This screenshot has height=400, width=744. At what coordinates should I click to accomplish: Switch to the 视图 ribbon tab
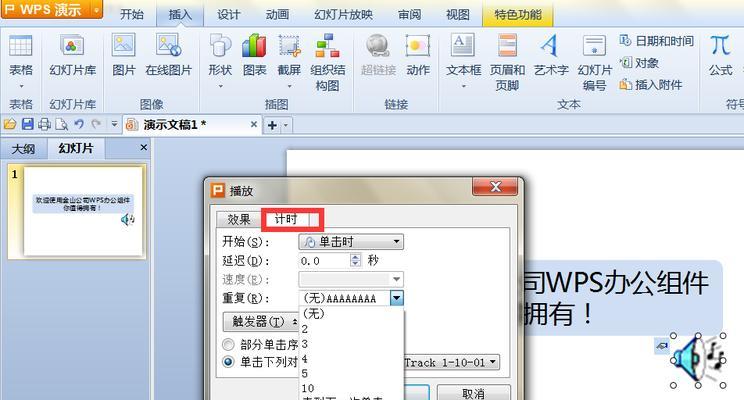click(458, 15)
